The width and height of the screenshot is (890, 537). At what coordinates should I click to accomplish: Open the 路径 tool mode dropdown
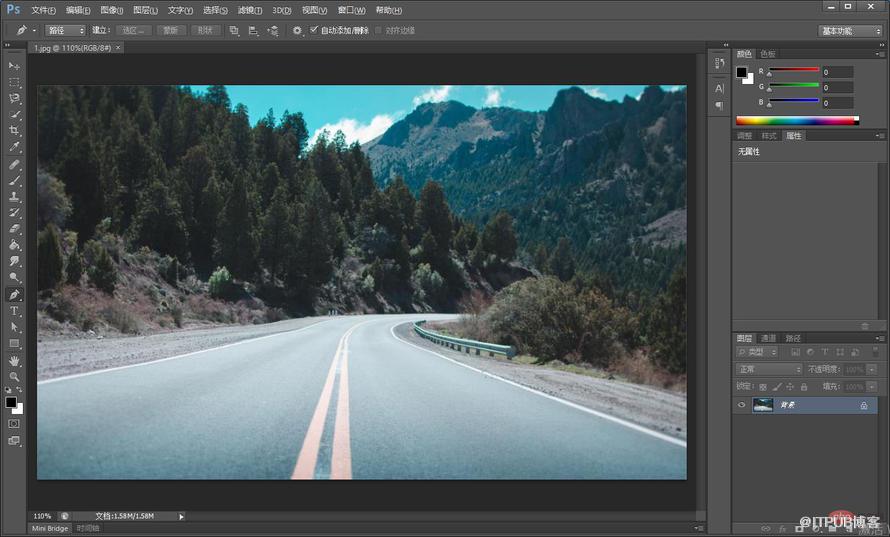pyautogui.click(x=65, y=31)
